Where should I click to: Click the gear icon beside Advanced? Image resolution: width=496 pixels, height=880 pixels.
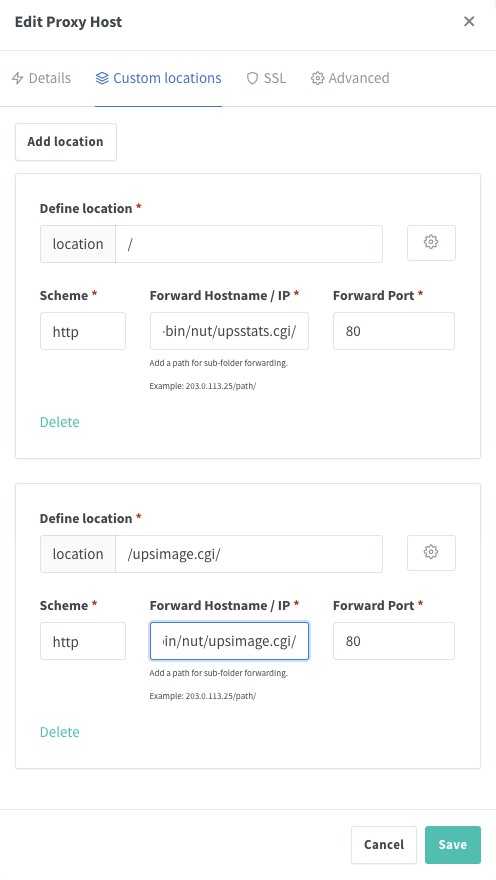coord(318,78)
